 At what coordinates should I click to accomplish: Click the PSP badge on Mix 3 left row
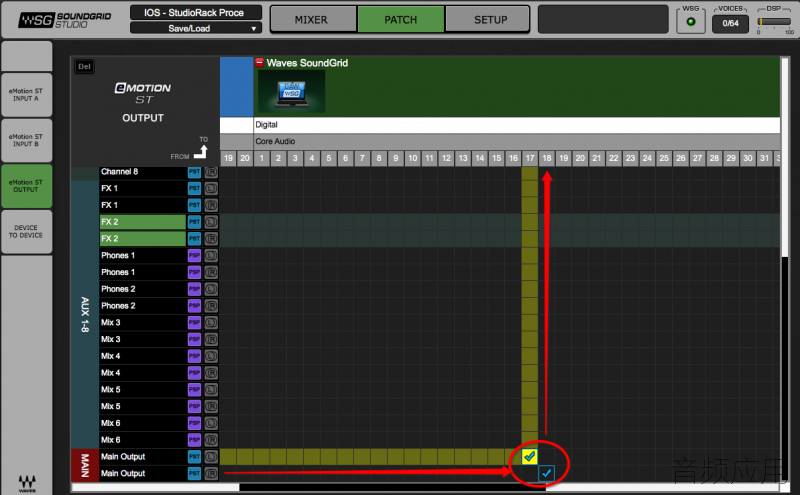[194, 323]
